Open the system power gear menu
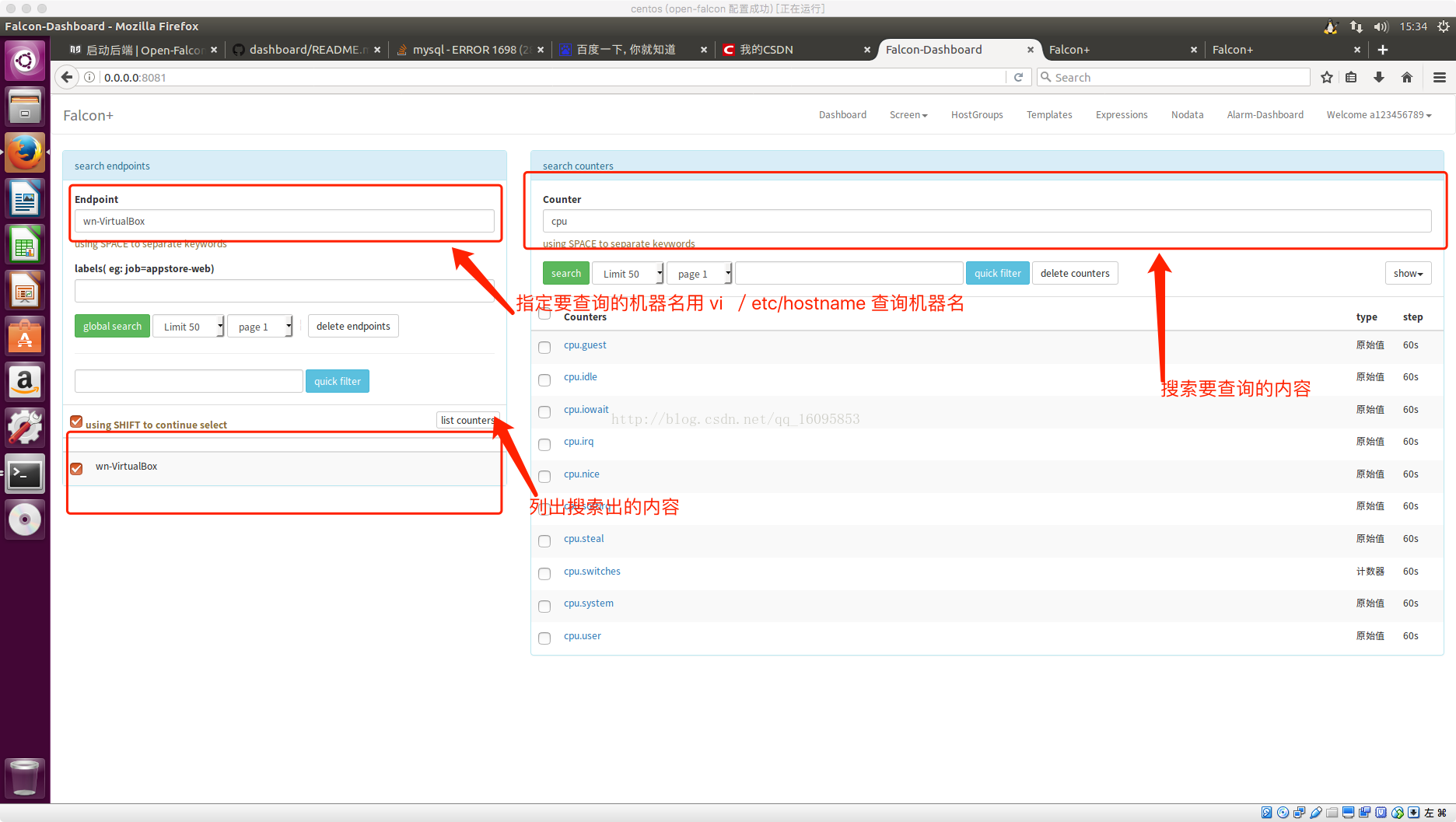The image size is (1456, 822). pos(1444,26)
